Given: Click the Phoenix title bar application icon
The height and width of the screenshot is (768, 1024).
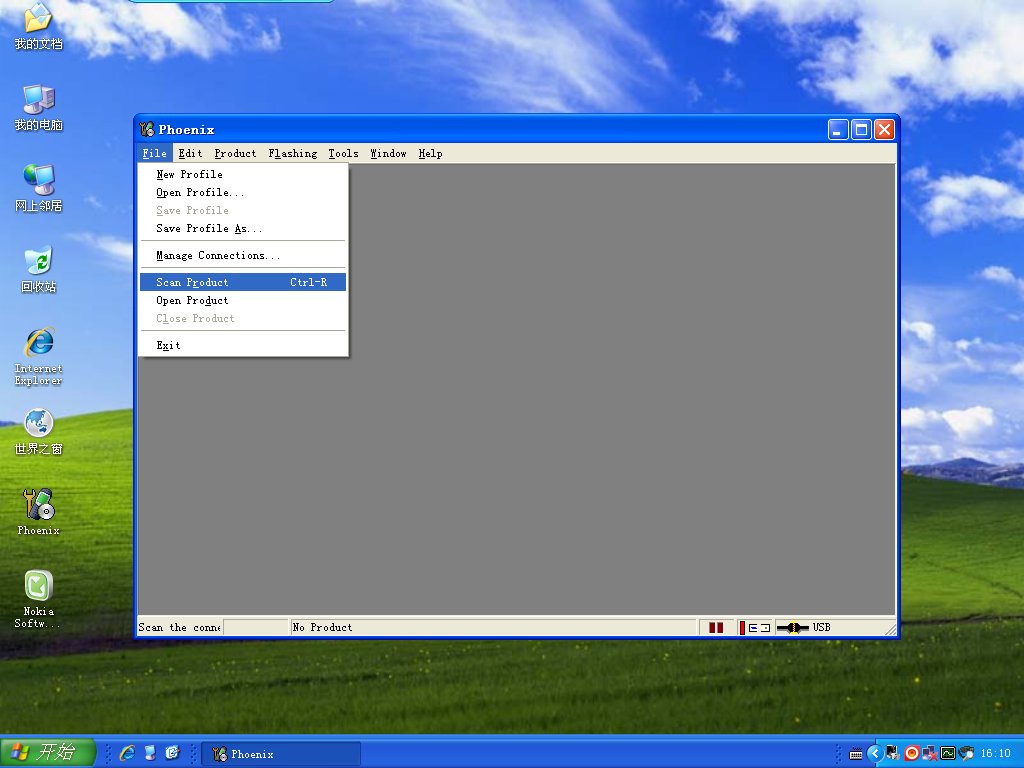Looking at the screenshot, I should coord(147,129).
